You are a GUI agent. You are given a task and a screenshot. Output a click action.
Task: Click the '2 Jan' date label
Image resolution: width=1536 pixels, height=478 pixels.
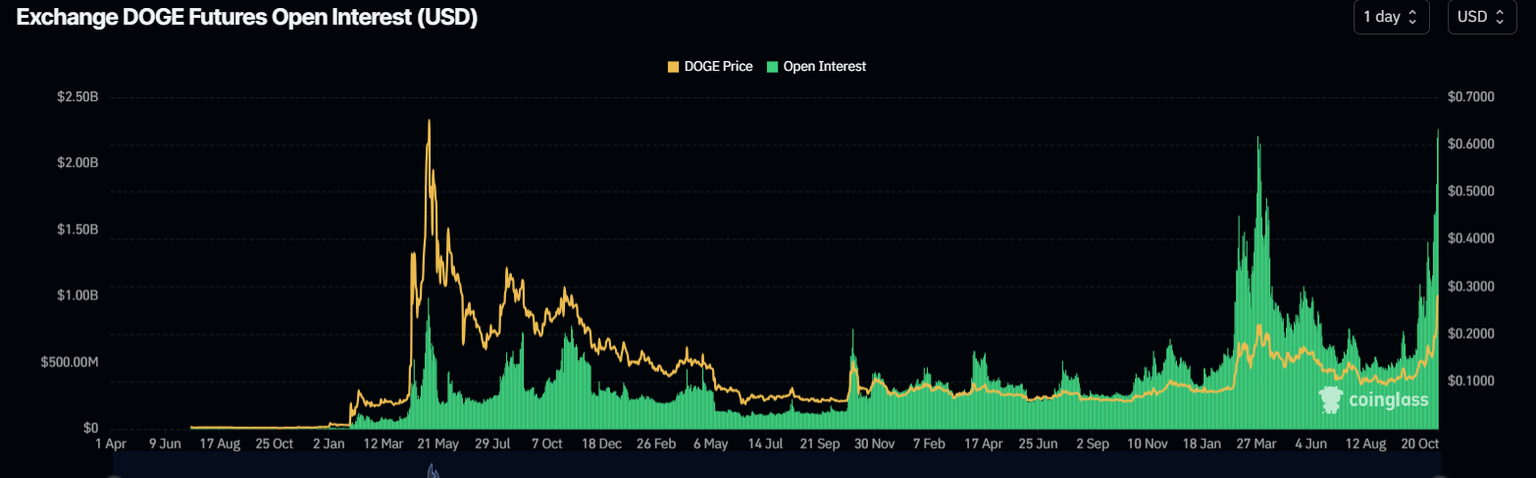pos(329,443)
